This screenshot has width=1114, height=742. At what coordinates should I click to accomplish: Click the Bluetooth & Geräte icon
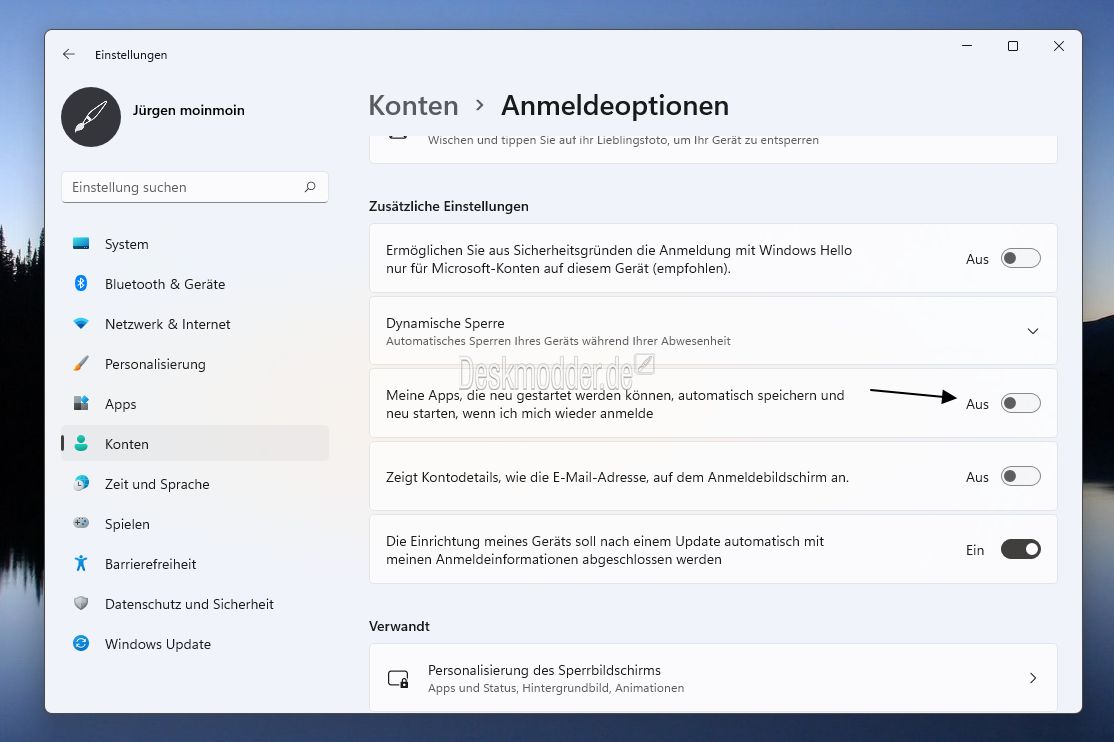point(81,284)
